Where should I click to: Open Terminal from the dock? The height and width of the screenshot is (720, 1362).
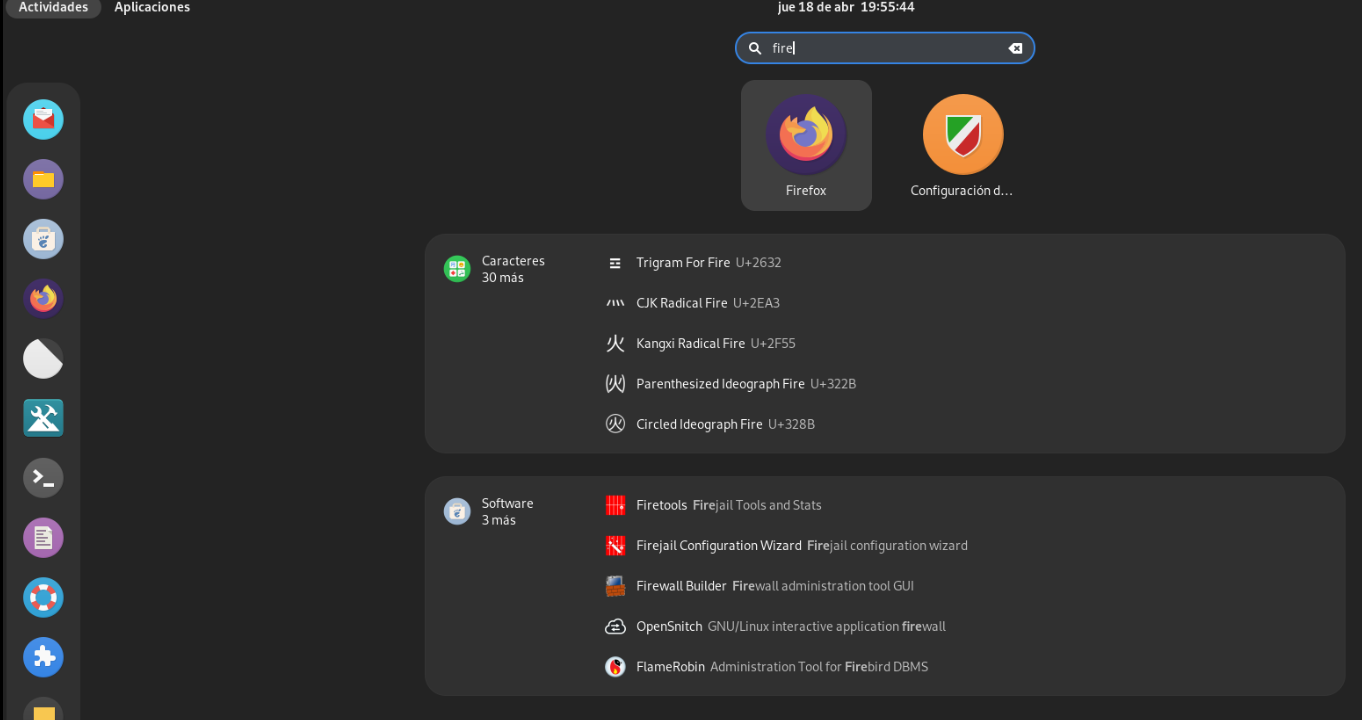43,478
